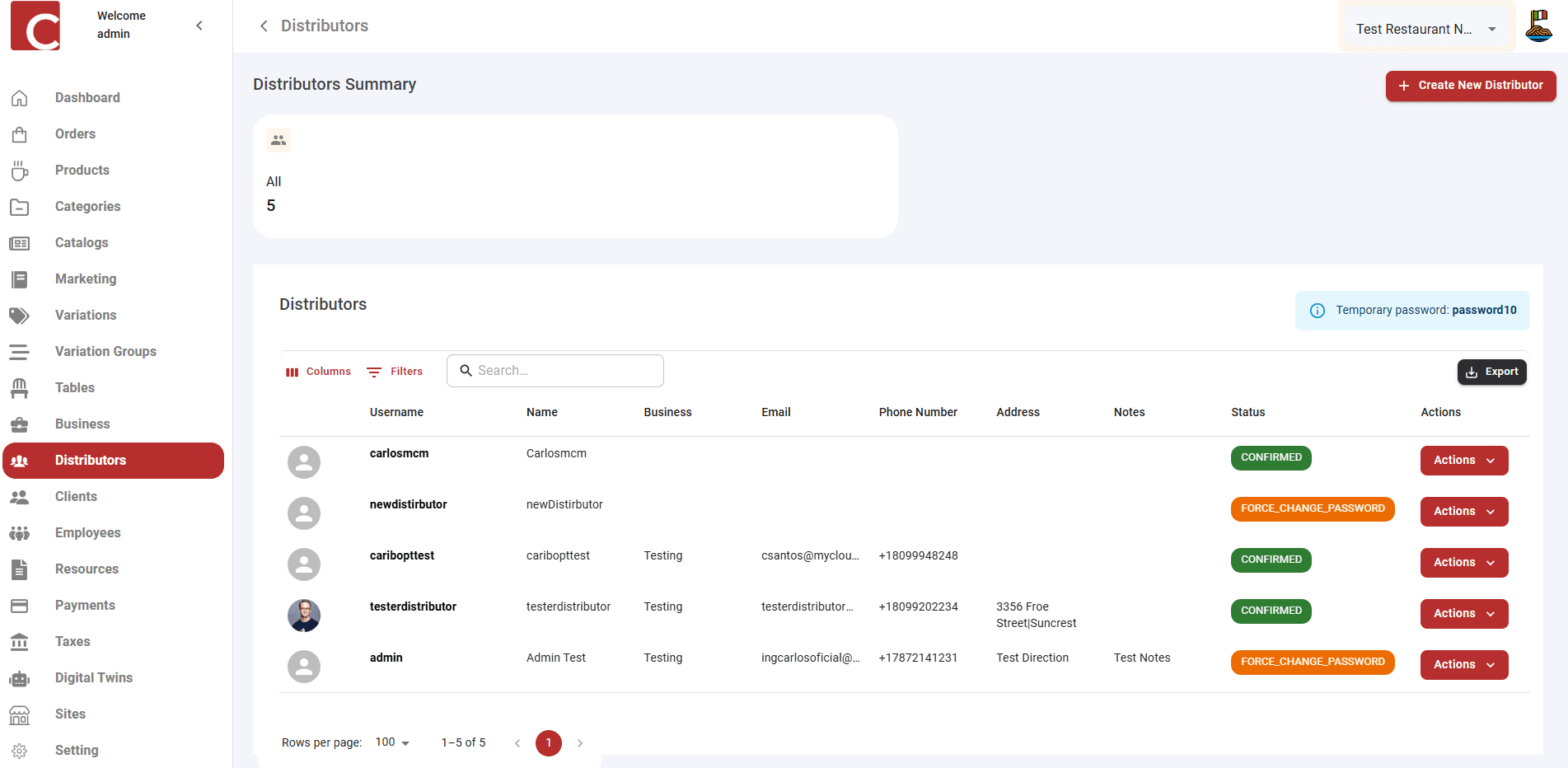The height and width of the screenshot is (768, 1568).
Task: Expand the Test Restaurant selector dropdown
Action: (1491, 28)
